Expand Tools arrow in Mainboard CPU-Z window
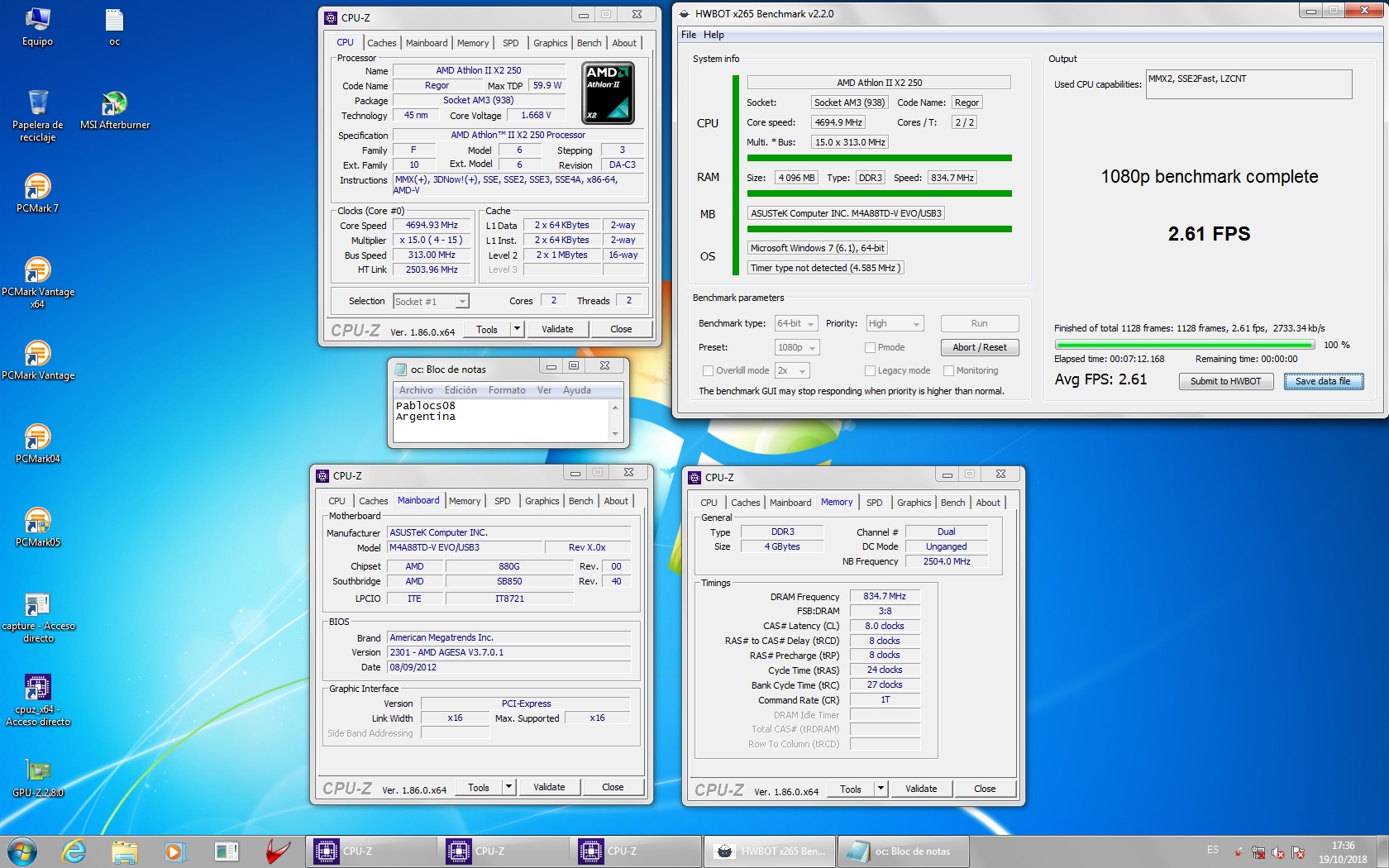The width and height of the screenshot is (1389, 868). click(508, 787)
